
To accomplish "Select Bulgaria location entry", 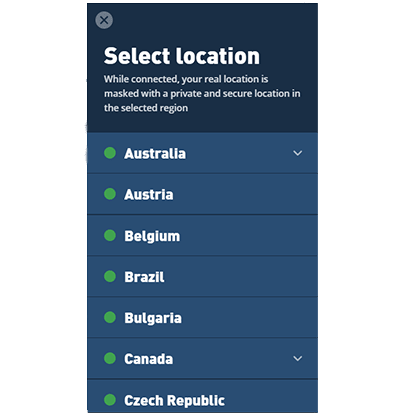I will pyautogui.click(x=202, y=318).
